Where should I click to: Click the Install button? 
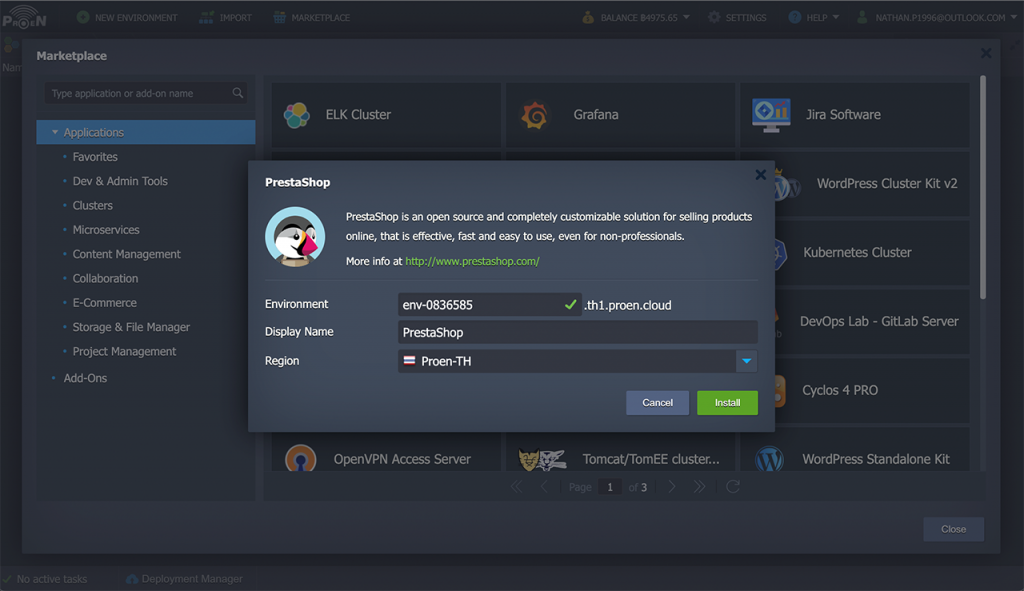[x=727, y=402]
